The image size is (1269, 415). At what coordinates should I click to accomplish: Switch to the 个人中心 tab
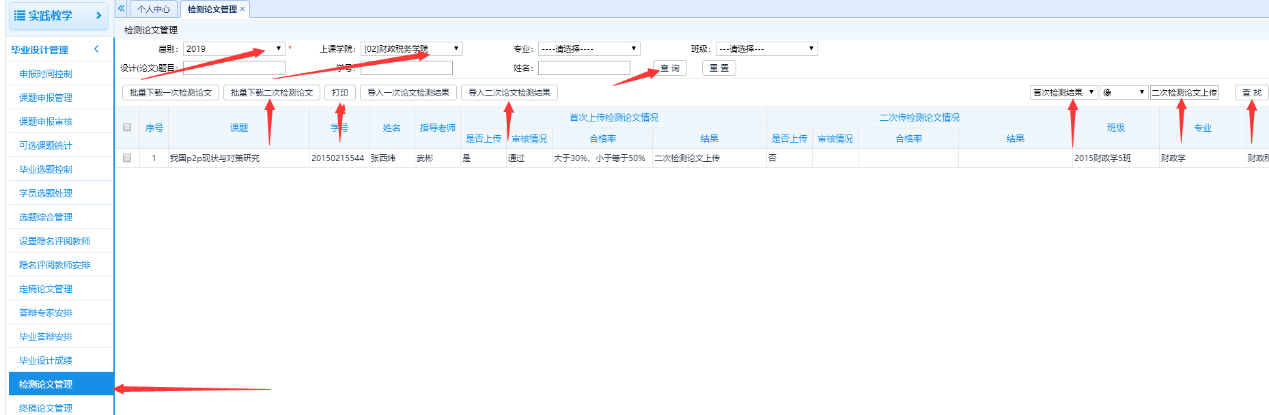point(153,9)
